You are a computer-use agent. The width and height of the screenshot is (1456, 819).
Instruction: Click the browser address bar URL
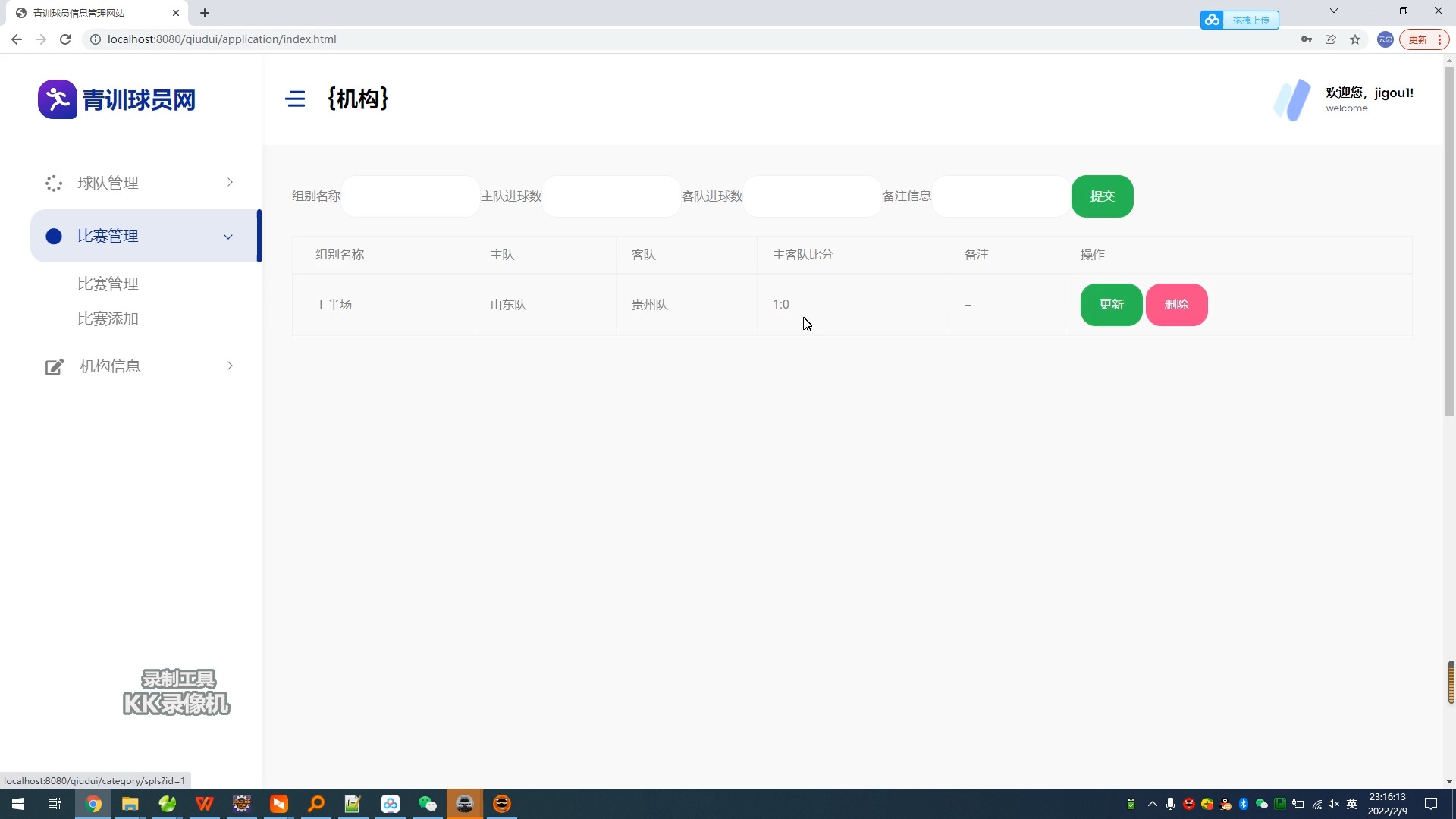tap(221, 39)
